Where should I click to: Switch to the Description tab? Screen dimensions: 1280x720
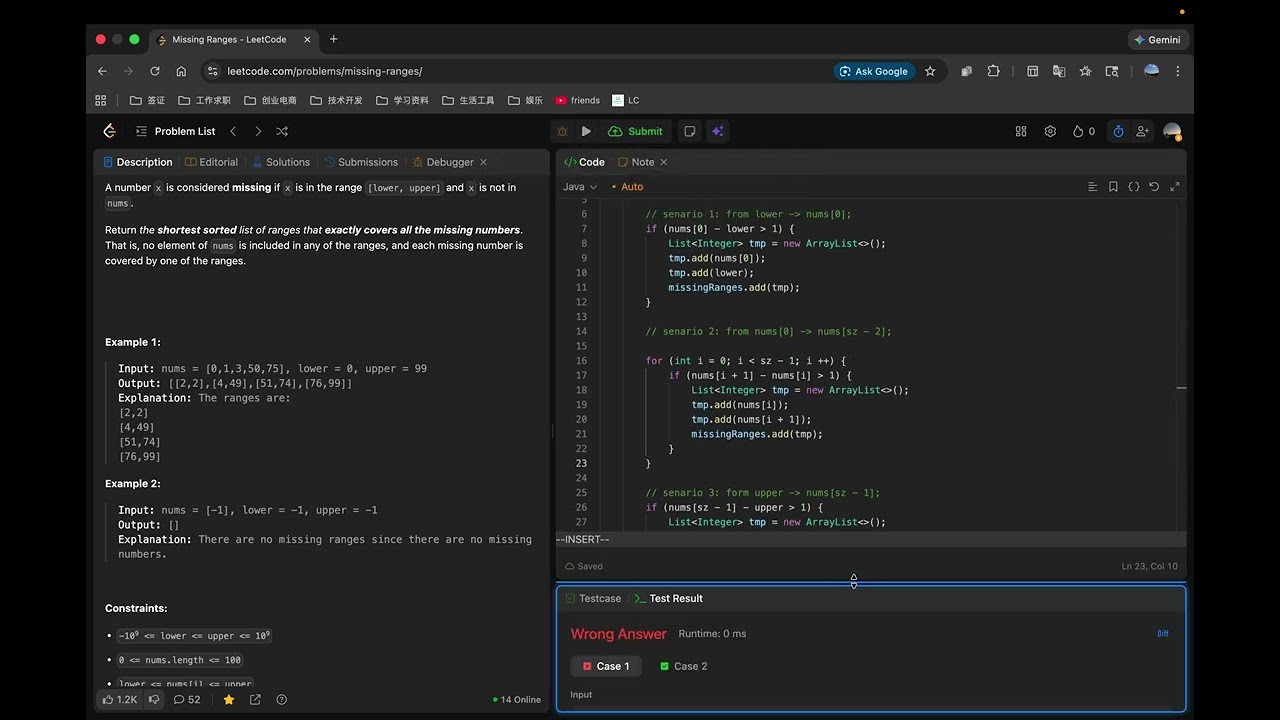coord(137,162)
